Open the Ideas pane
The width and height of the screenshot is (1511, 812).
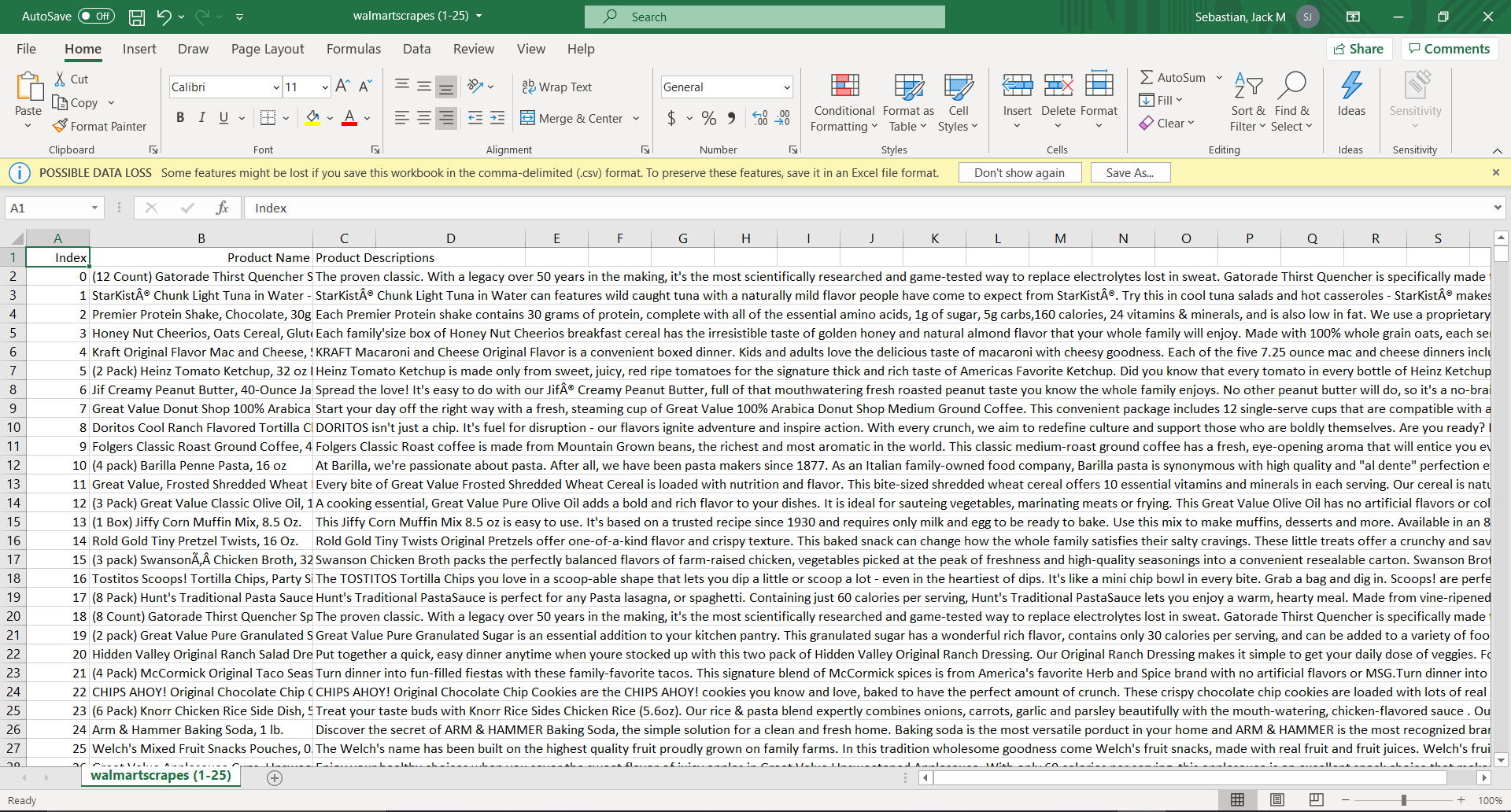click(x=1351, y=94)
